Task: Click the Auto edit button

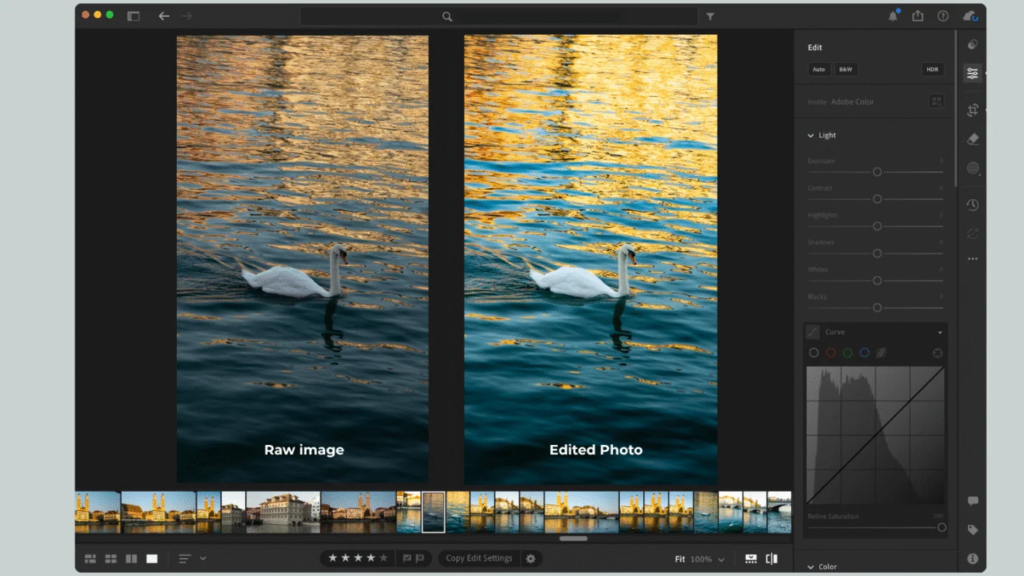Action: click(819, 69)
